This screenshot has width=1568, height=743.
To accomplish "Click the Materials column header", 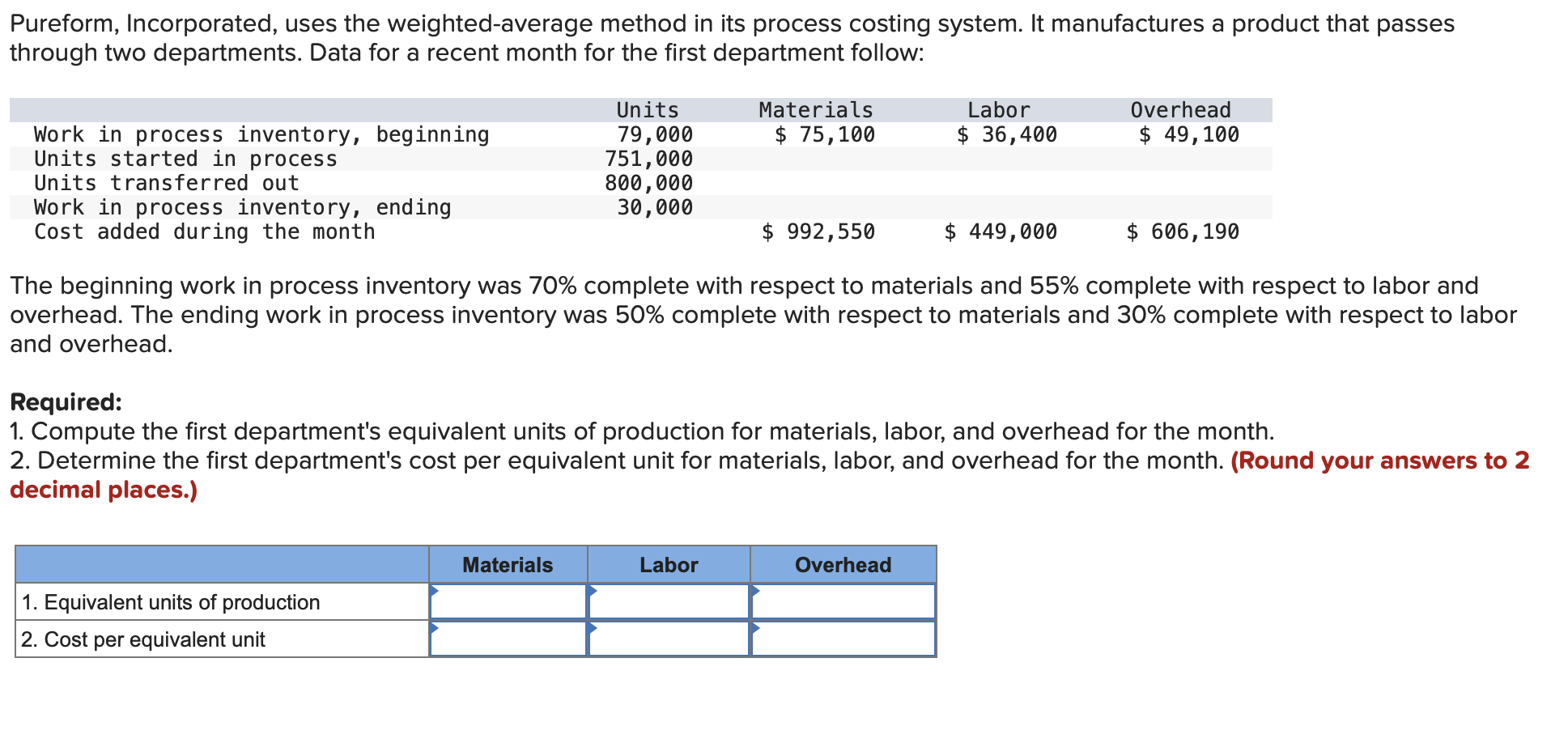I will [508, 564].
